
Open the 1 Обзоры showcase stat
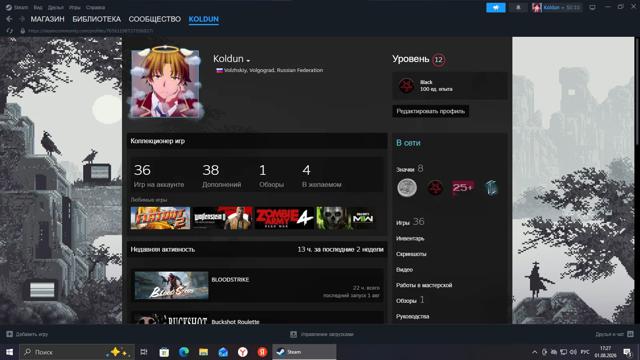pyautogui.click(x=271, y=176)
